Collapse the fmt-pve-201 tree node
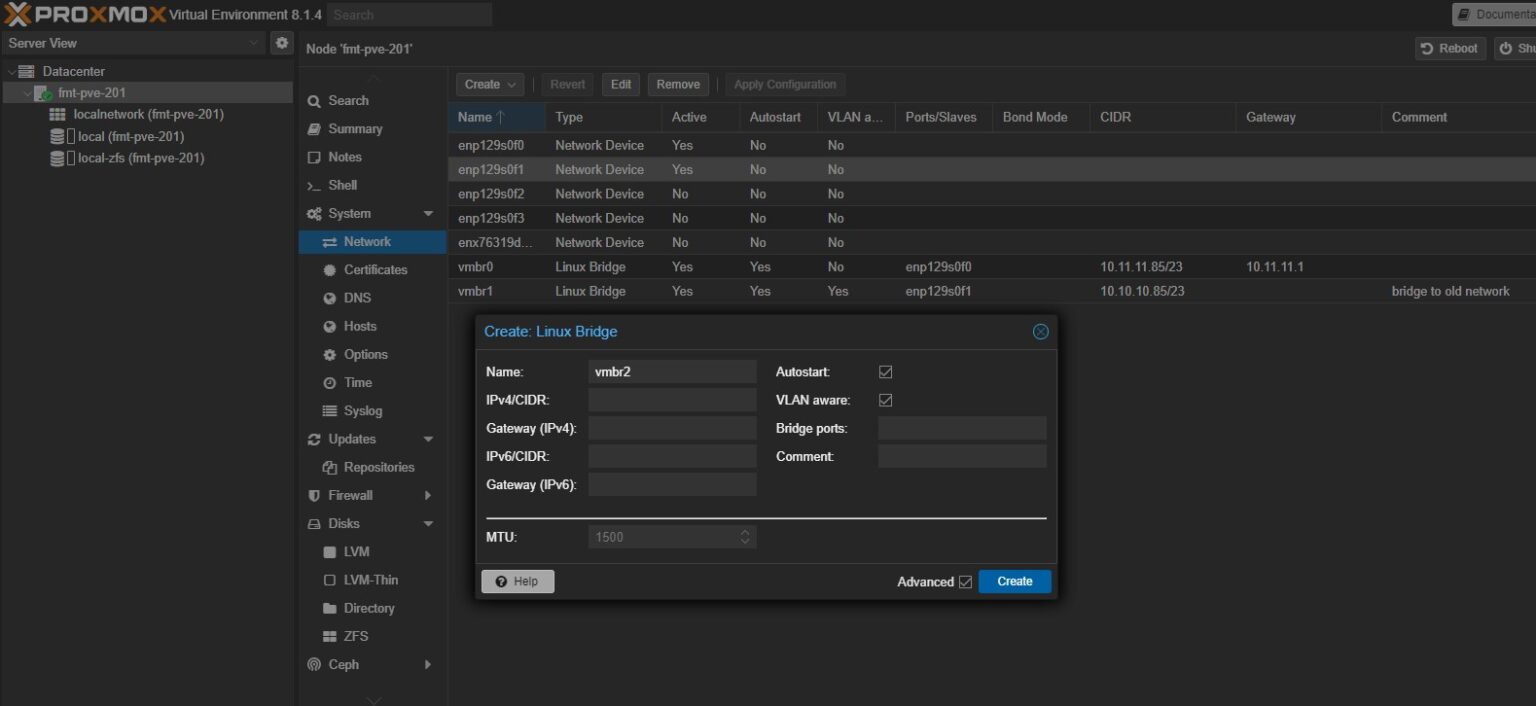This screenshot has height=706, width=1536. (28, 90)
